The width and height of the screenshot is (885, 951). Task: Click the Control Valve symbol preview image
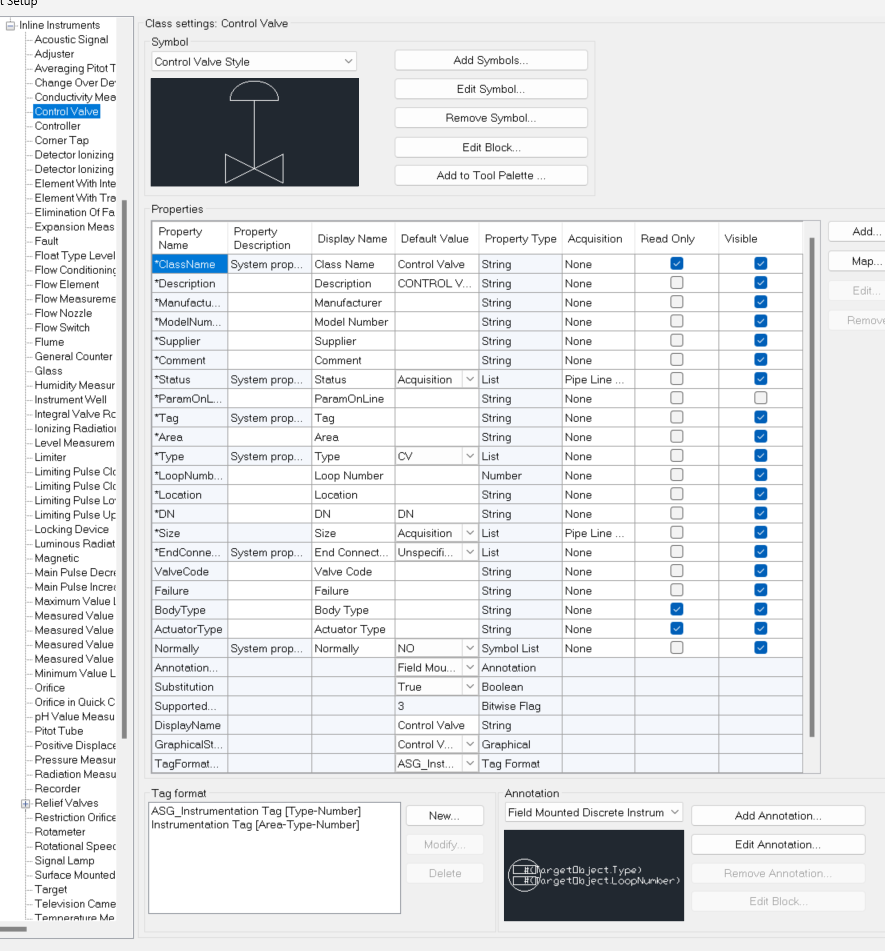(255, 131)
